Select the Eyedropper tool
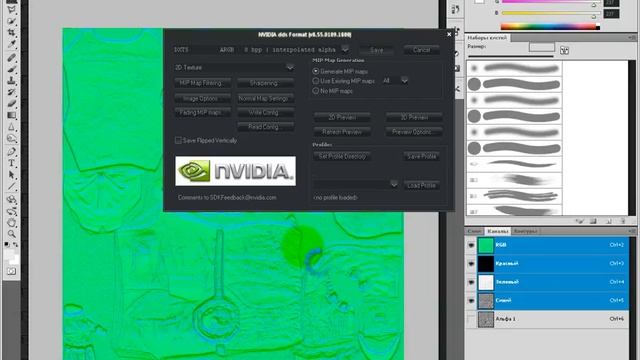This screenshot has height=360, width=640. [11, 43]
